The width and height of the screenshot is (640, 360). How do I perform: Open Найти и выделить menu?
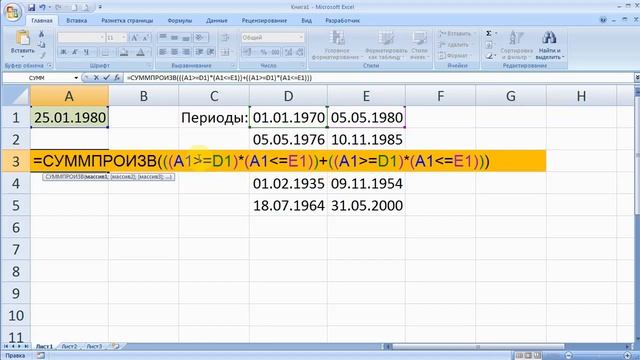click(x=549, y=45)
